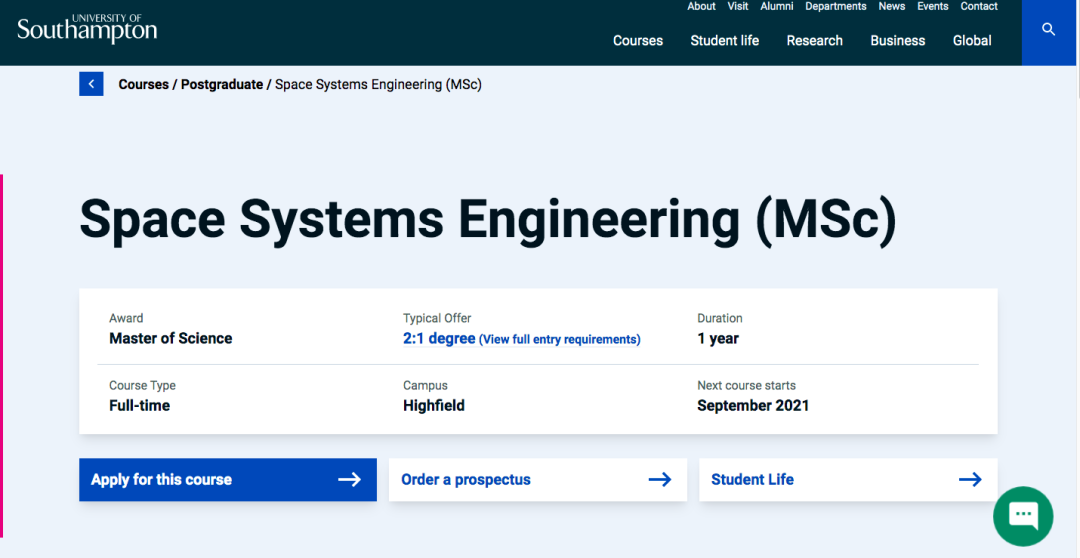
Task: Open the Contact link in header
Action: point(979,6)
